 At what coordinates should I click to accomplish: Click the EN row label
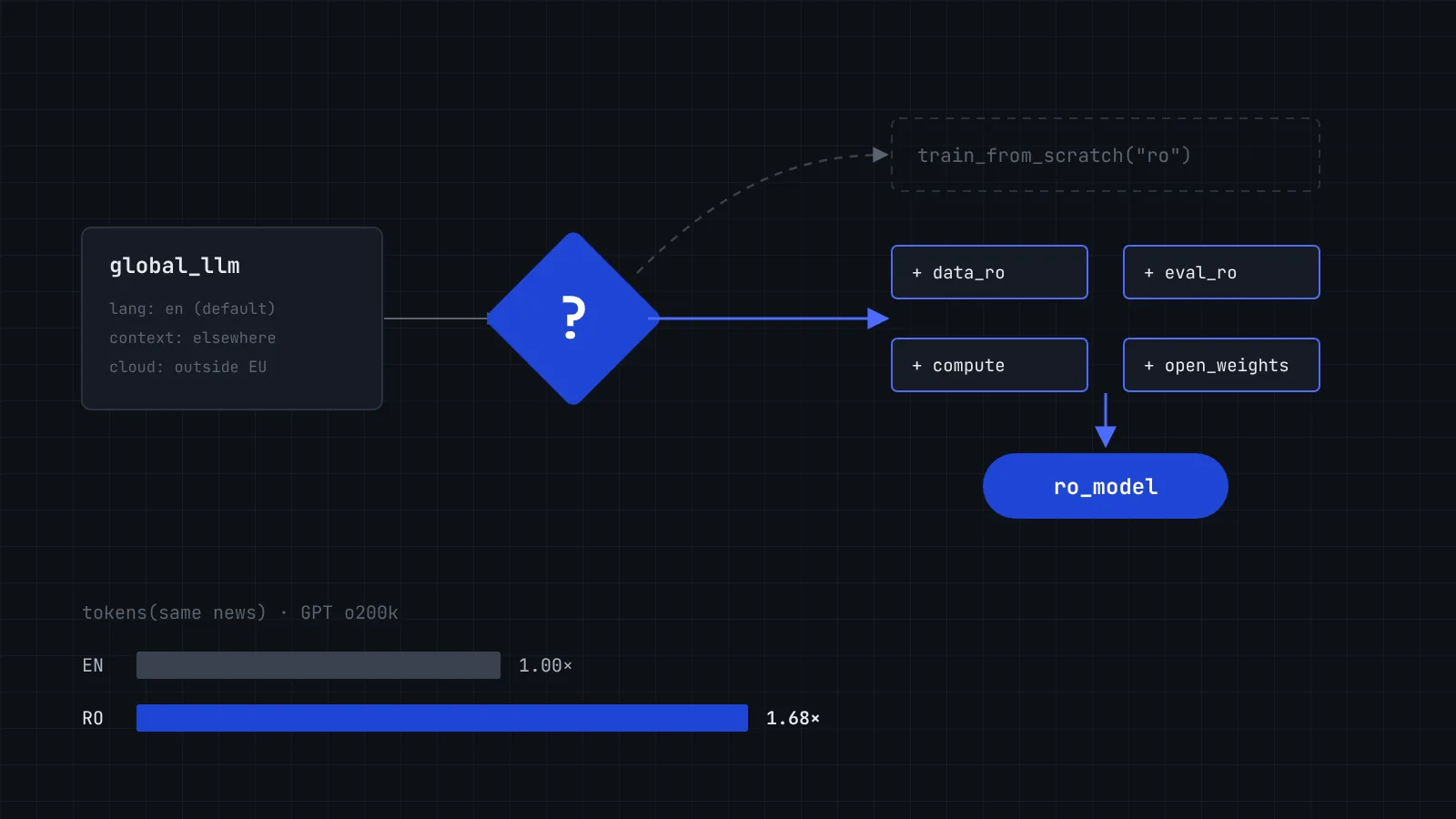[93, 665]
